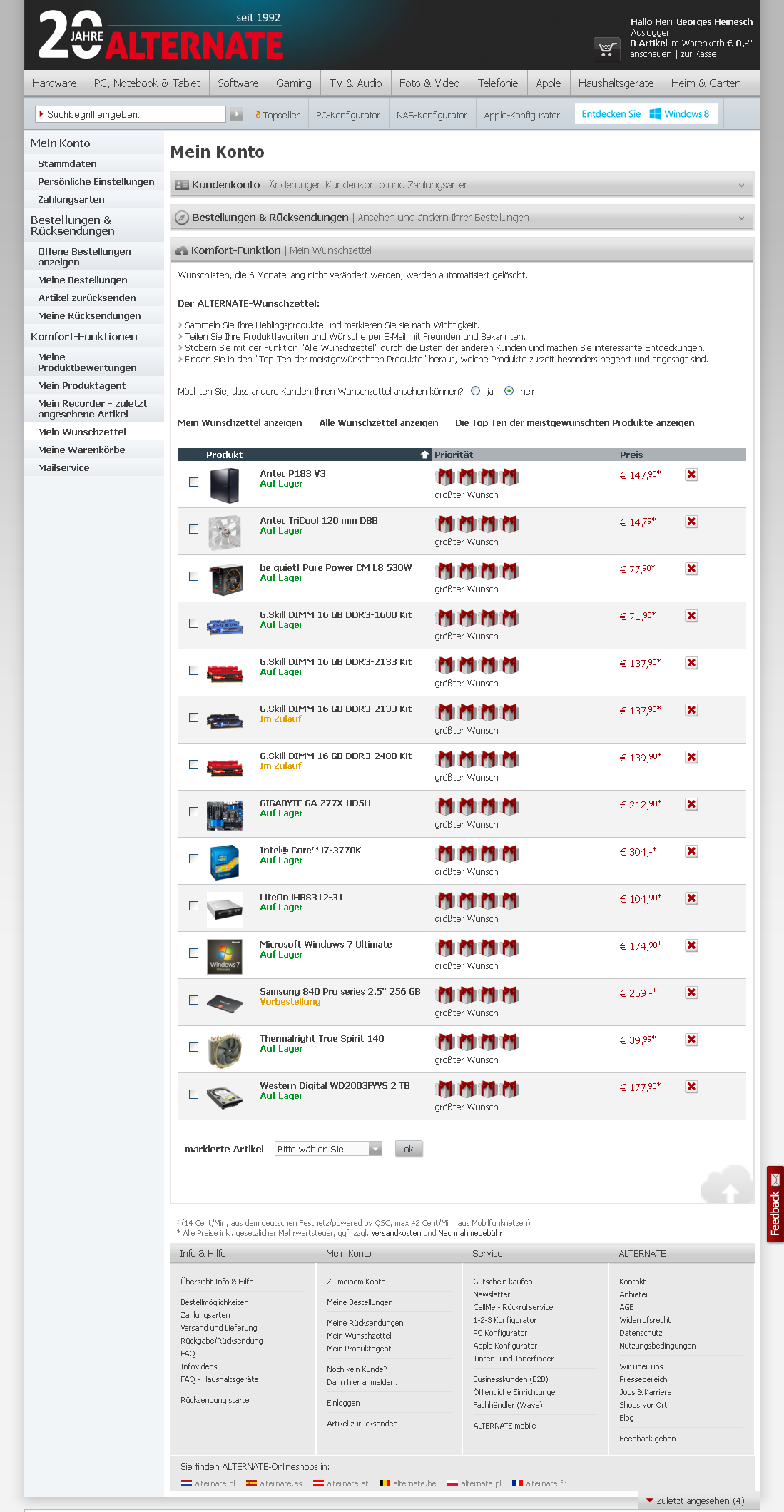Delete Samsung 840 Pro series entry

tap(691, 993)
